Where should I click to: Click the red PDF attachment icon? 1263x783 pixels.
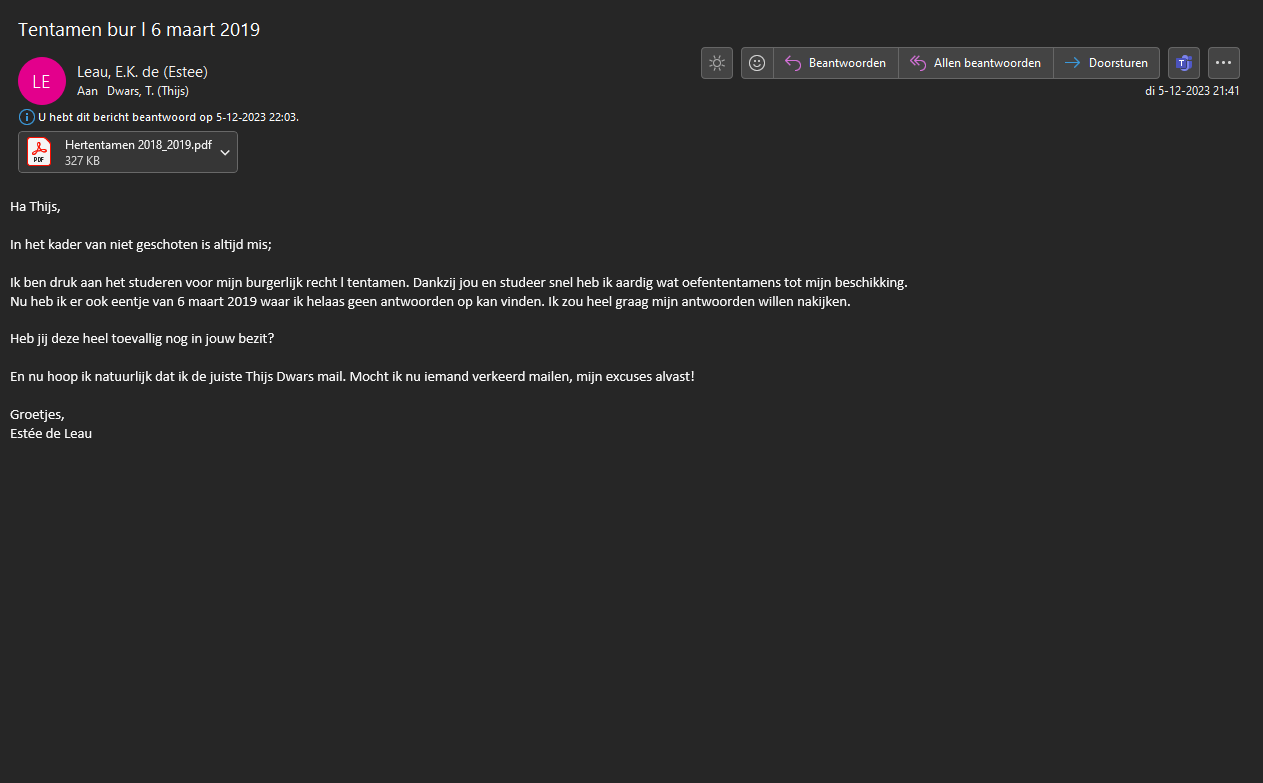click(39, 152)
